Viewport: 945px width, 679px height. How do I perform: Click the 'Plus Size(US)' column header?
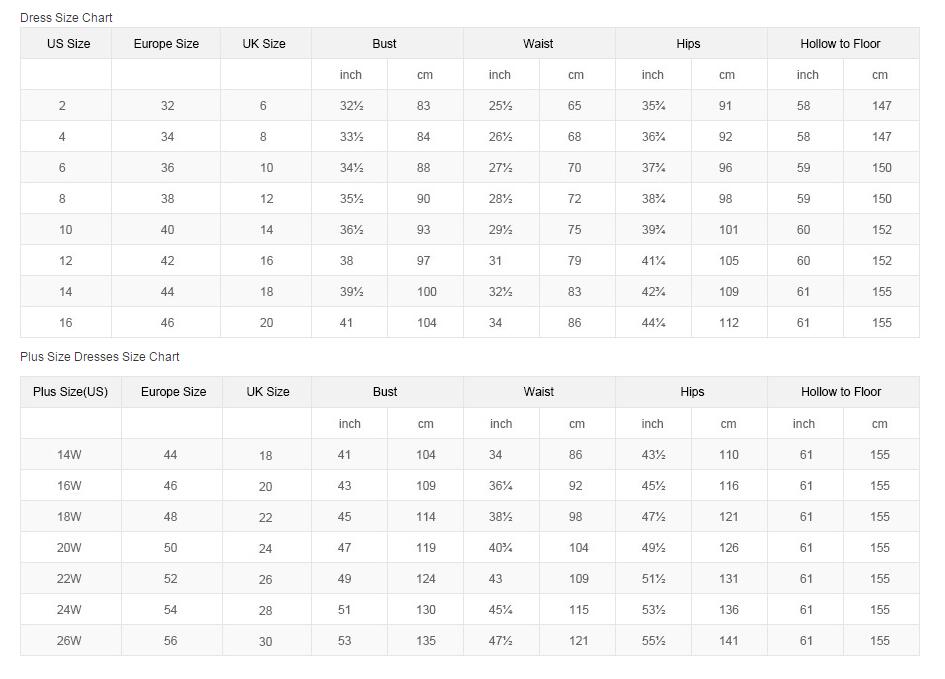coord(70,392)
